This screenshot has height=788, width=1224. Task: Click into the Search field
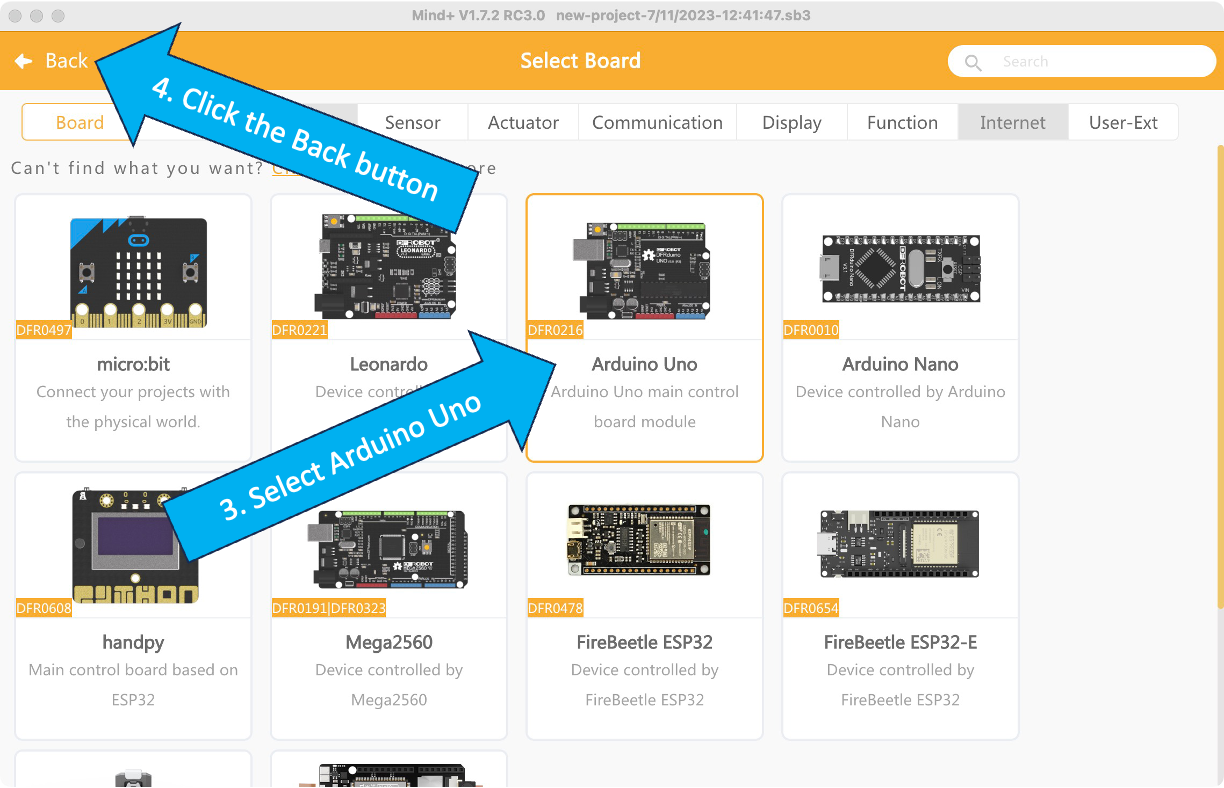[1090, 62]
